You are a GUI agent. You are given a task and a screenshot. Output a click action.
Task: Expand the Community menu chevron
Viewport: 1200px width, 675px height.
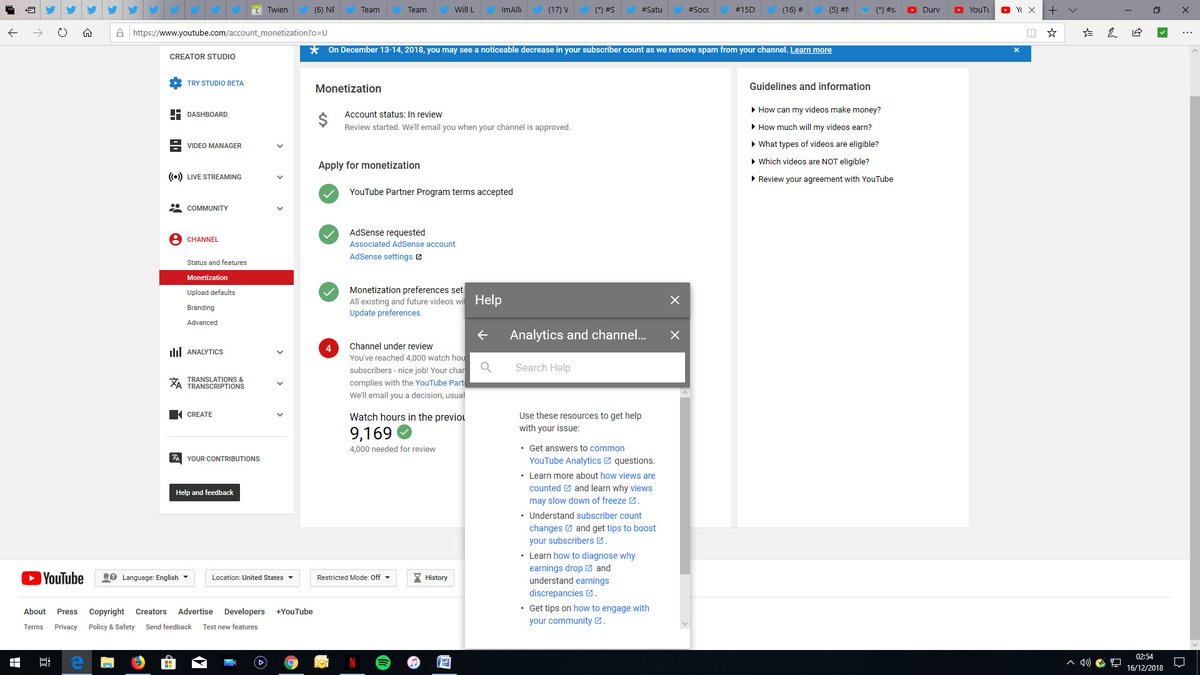280,208
